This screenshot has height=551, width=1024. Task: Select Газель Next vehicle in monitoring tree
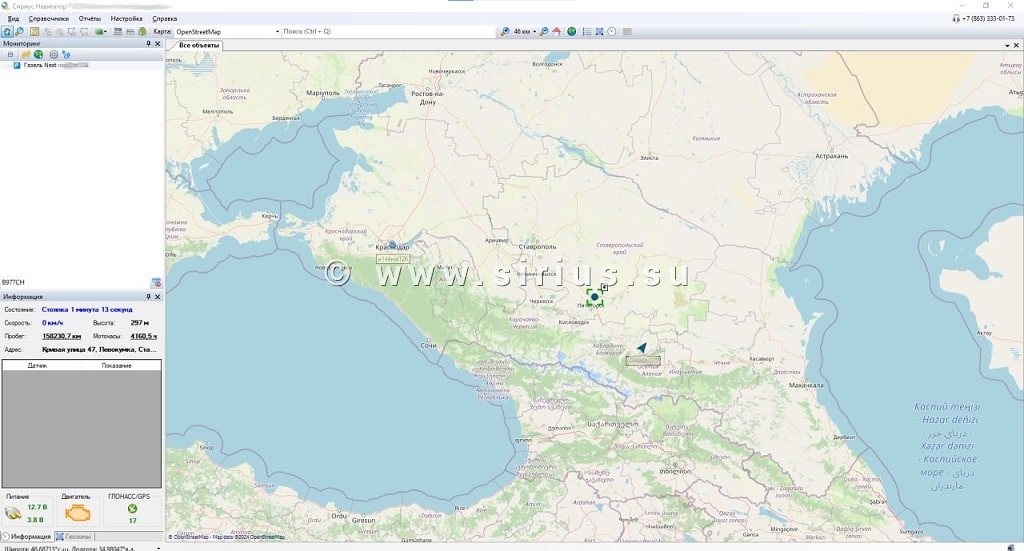coord(40,65)
